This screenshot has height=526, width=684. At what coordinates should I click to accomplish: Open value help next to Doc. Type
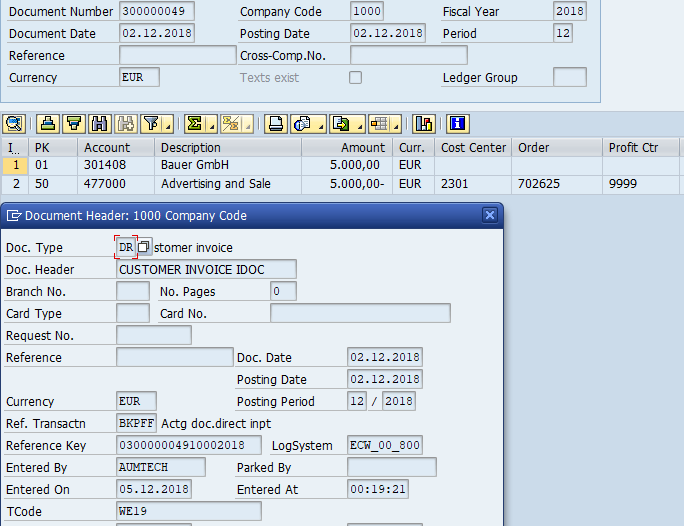pos(144,247)
